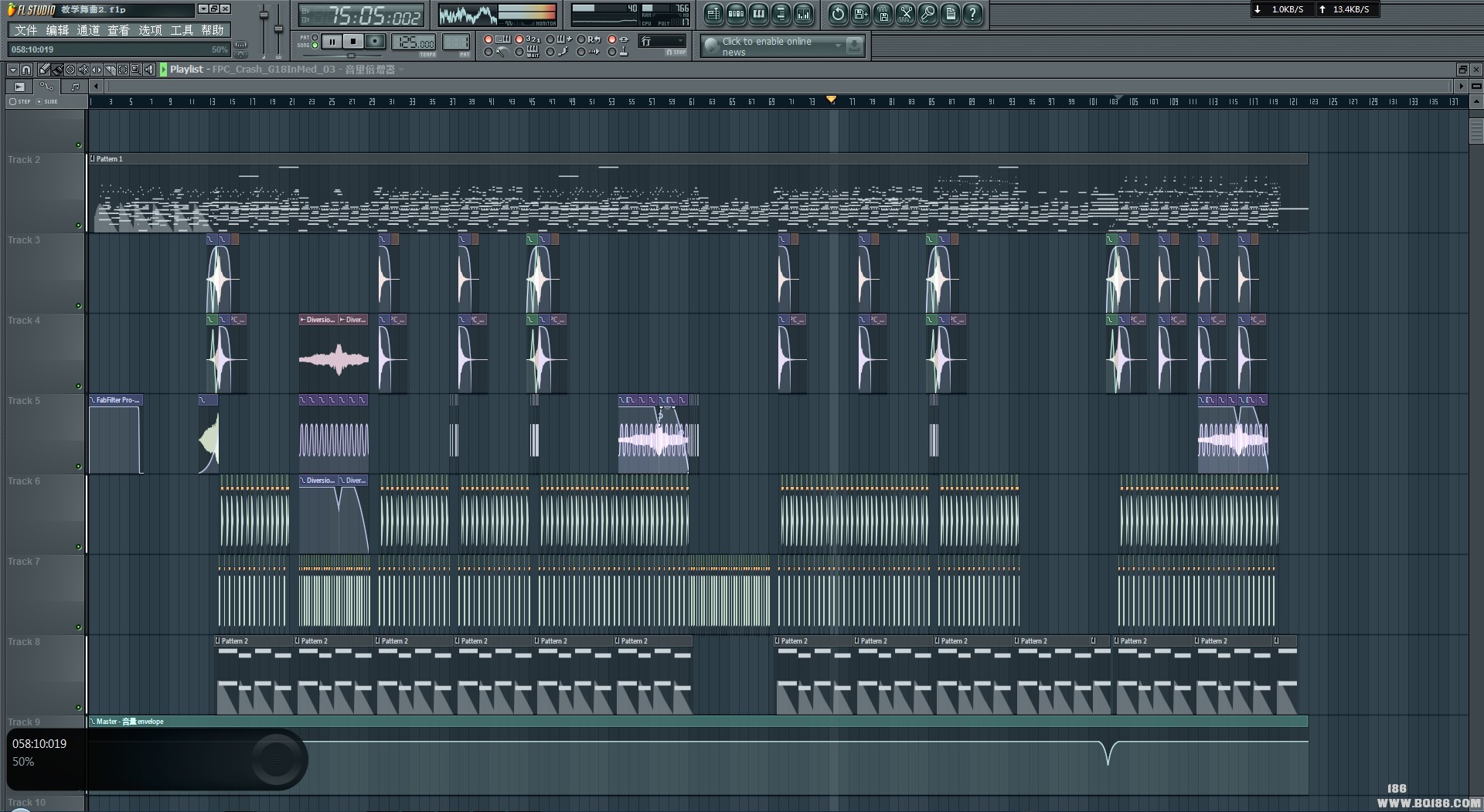Select the Playlist slip tool
Viewport: 1484px width, 812px height.
[97, 70]
